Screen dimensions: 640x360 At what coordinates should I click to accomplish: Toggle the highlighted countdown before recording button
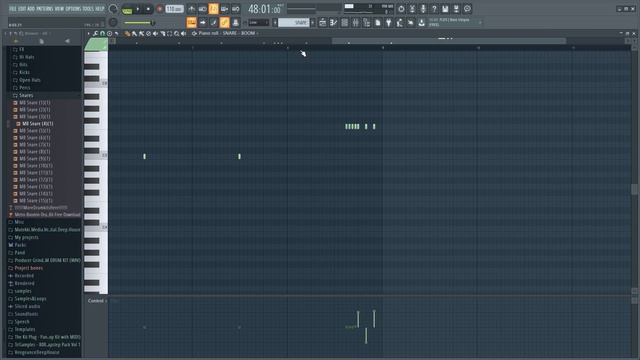(x=213, y=9)
